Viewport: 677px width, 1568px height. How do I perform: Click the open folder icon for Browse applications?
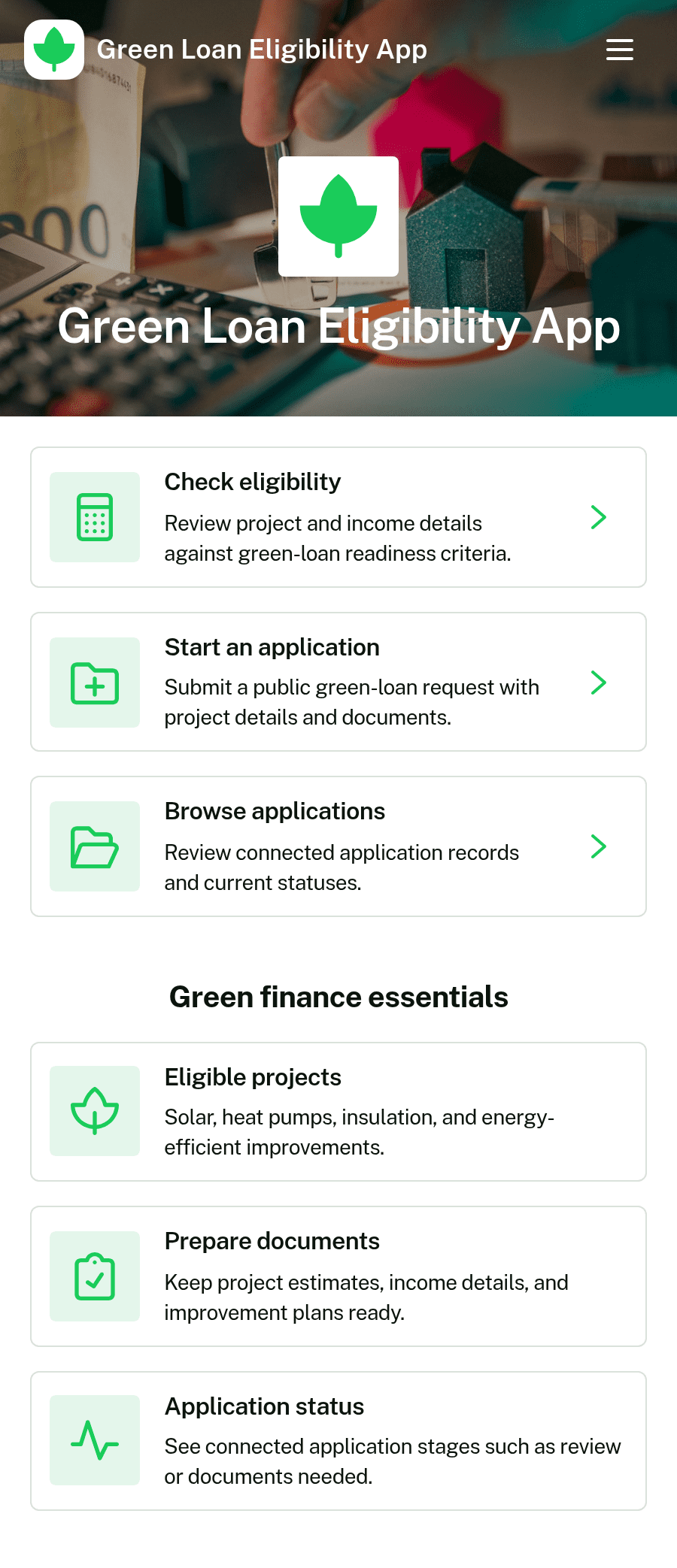95,846
